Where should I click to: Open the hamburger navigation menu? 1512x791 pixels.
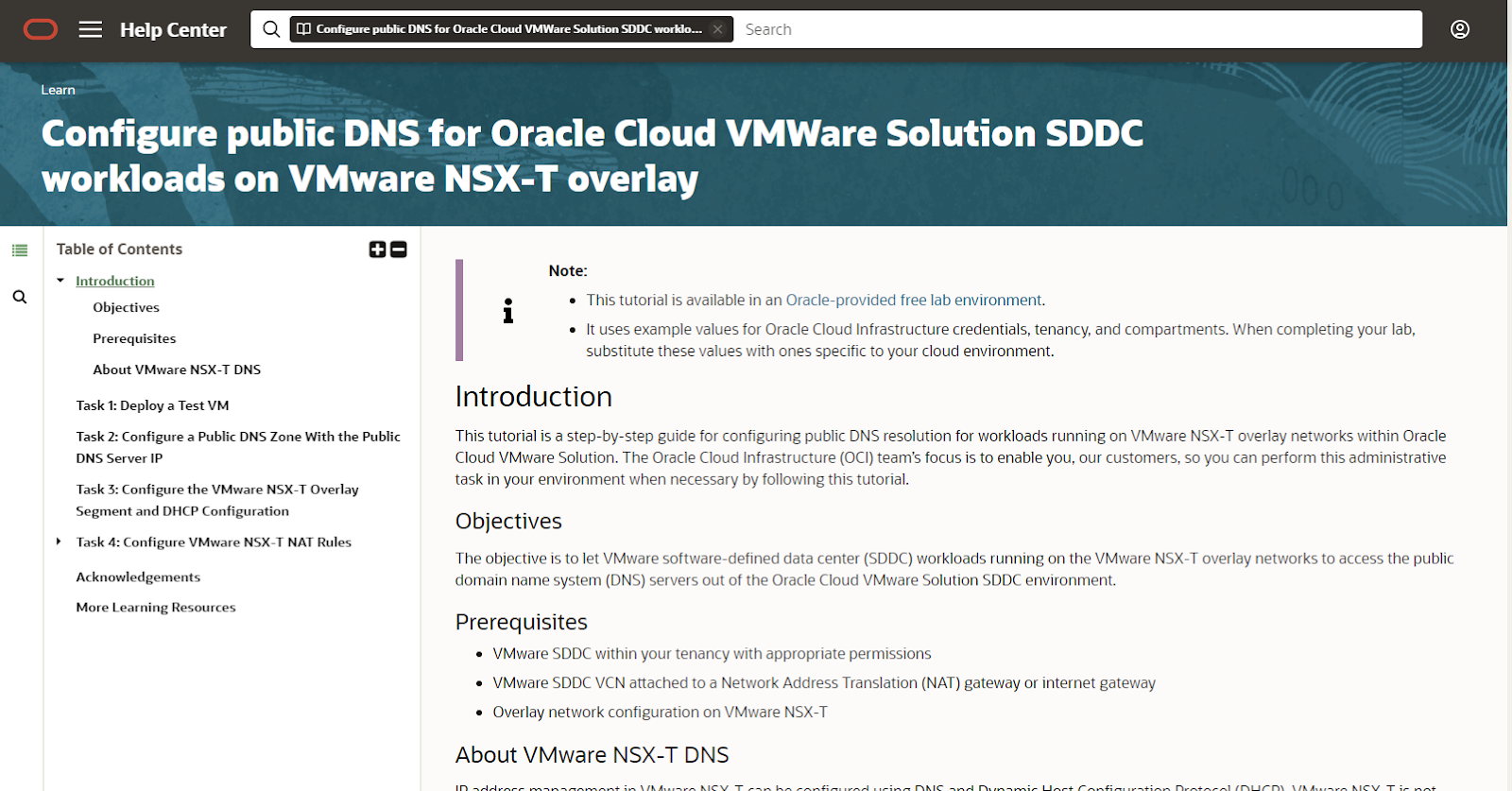(91, 30)
